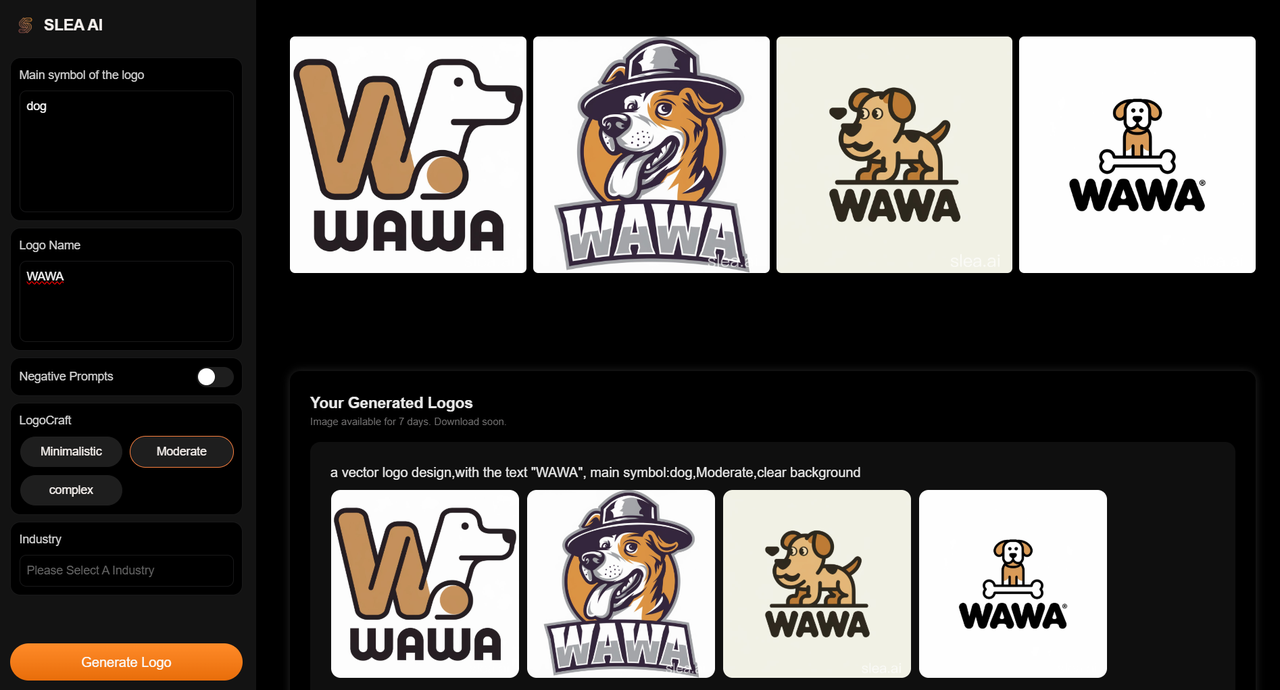This screenshot has height=690, width=1280.
Task: Open the large beige cartoon puppy logo
Action: pyautogui.click(x=894, y=155)
